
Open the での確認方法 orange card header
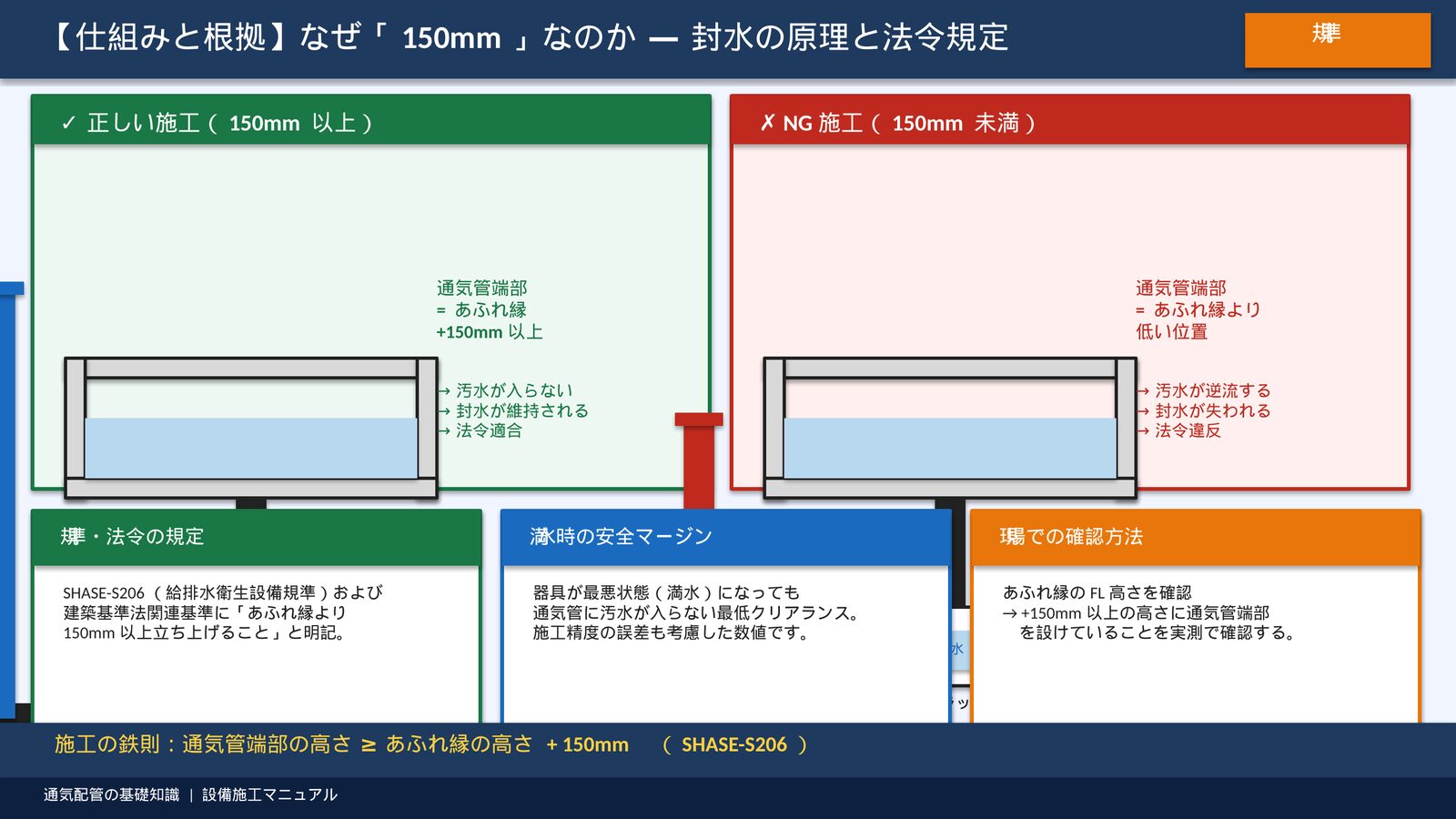tap(1195, 537)
